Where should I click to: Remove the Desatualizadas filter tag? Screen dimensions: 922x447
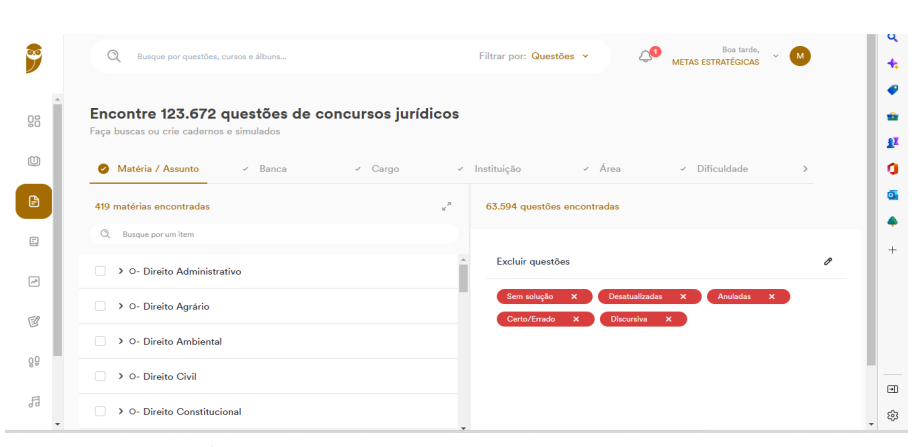coord(683,297)
